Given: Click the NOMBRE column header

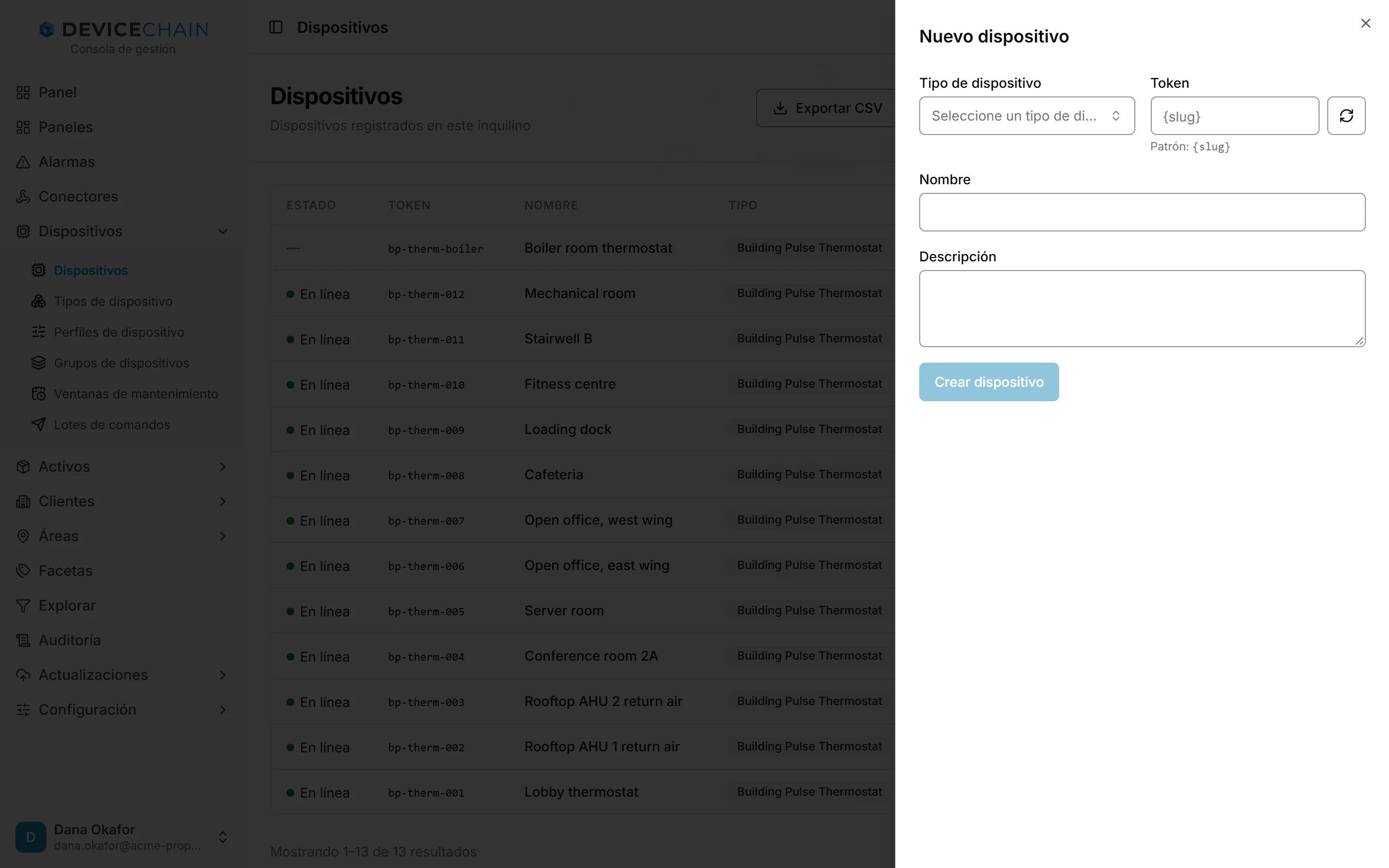Looking at the screenshot, I should 550,205.
